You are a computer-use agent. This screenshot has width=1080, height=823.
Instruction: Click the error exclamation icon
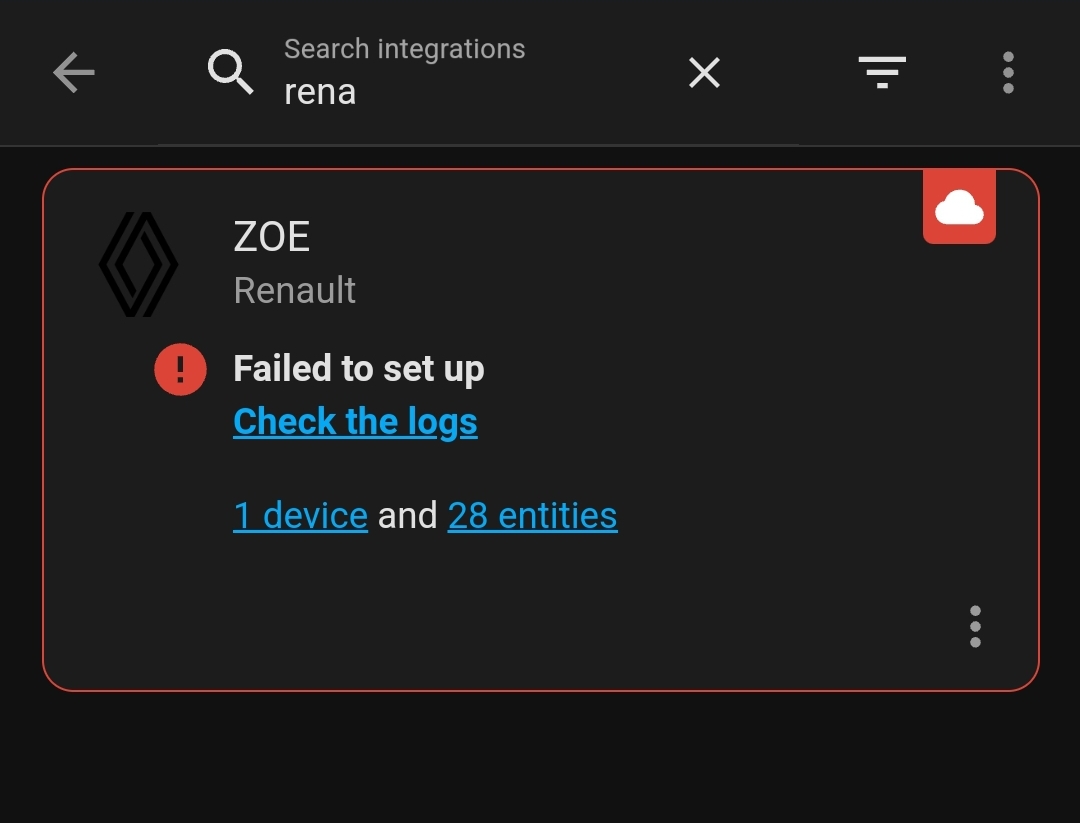point(180,368)
